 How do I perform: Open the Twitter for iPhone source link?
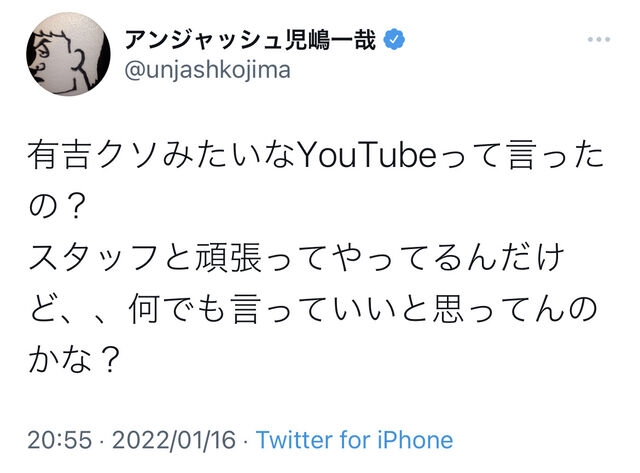point(354,440)
